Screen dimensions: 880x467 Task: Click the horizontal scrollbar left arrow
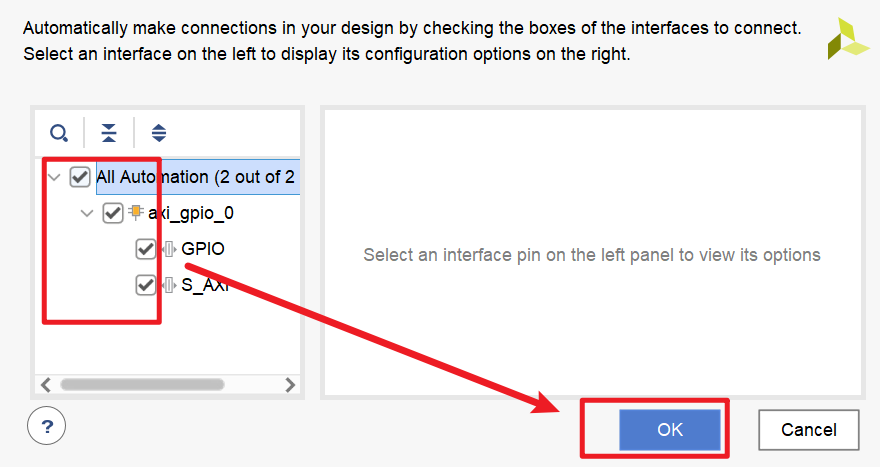[x=46, y=384]
